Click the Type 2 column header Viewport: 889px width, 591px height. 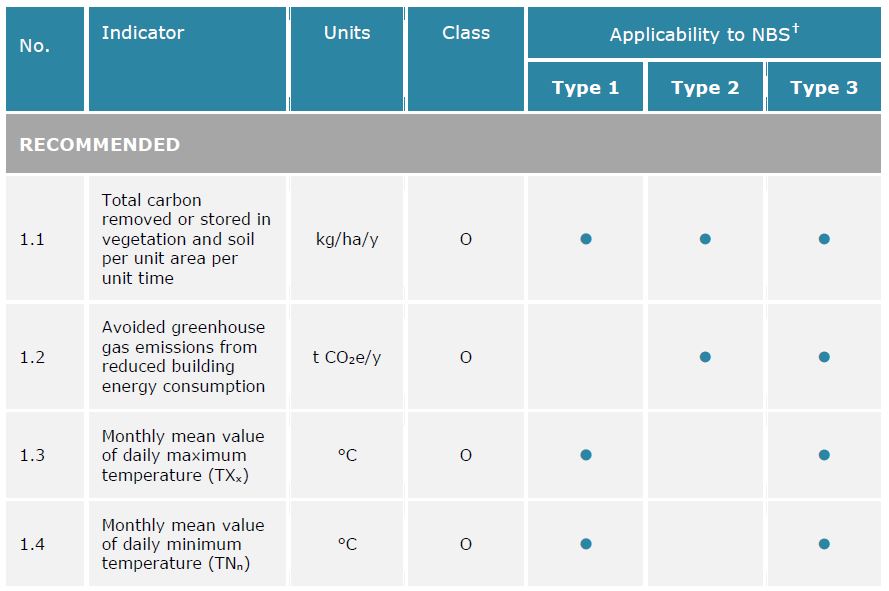pyautogui.click(x=705, y=88)
